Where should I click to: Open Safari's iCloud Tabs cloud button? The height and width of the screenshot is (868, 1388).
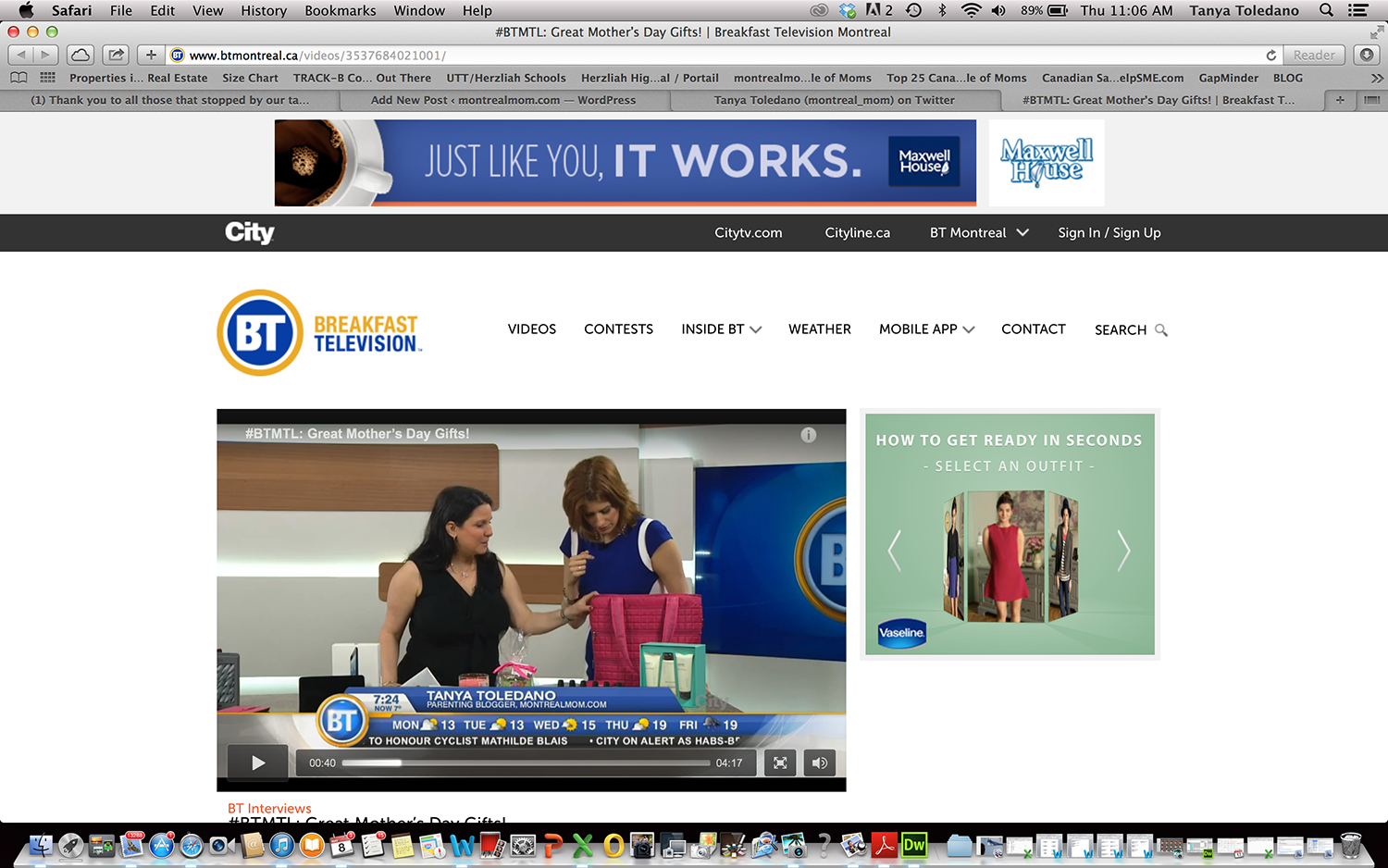click(81, 56)
